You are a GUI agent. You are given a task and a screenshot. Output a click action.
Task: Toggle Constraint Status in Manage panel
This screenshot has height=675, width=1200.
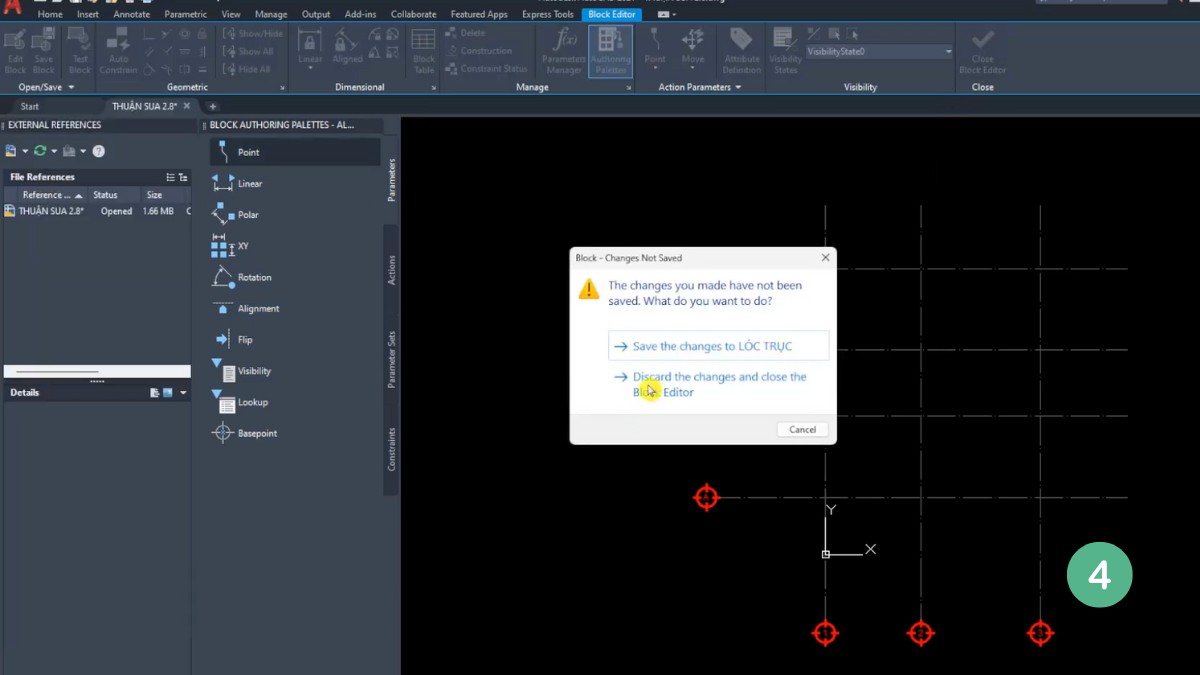click(486, 69)
